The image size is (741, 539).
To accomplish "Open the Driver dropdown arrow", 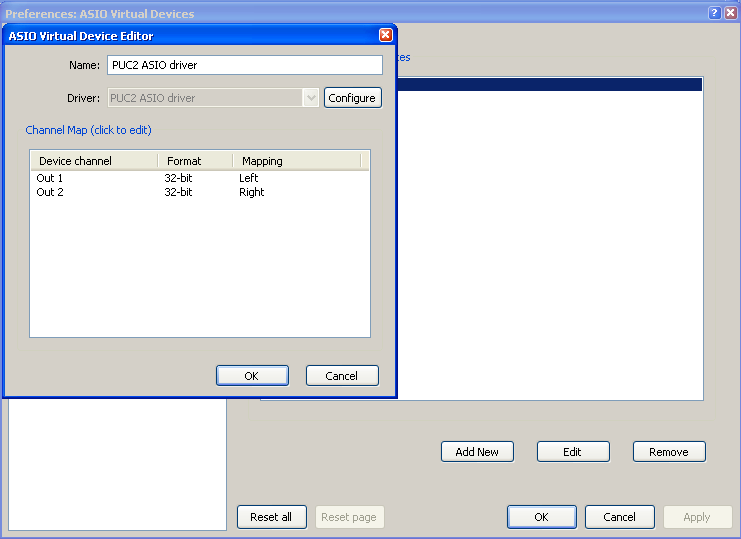I will [311, 98].
